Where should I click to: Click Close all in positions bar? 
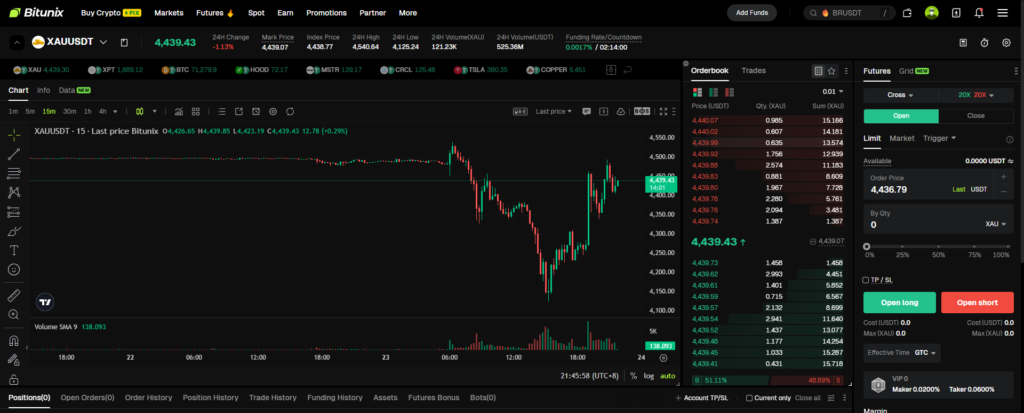808,397
